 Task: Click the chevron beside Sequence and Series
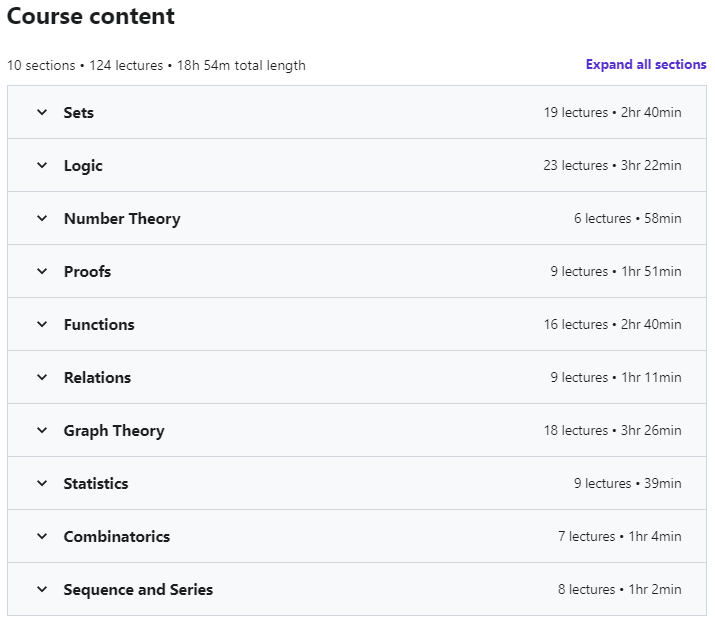tap(42, 590)
